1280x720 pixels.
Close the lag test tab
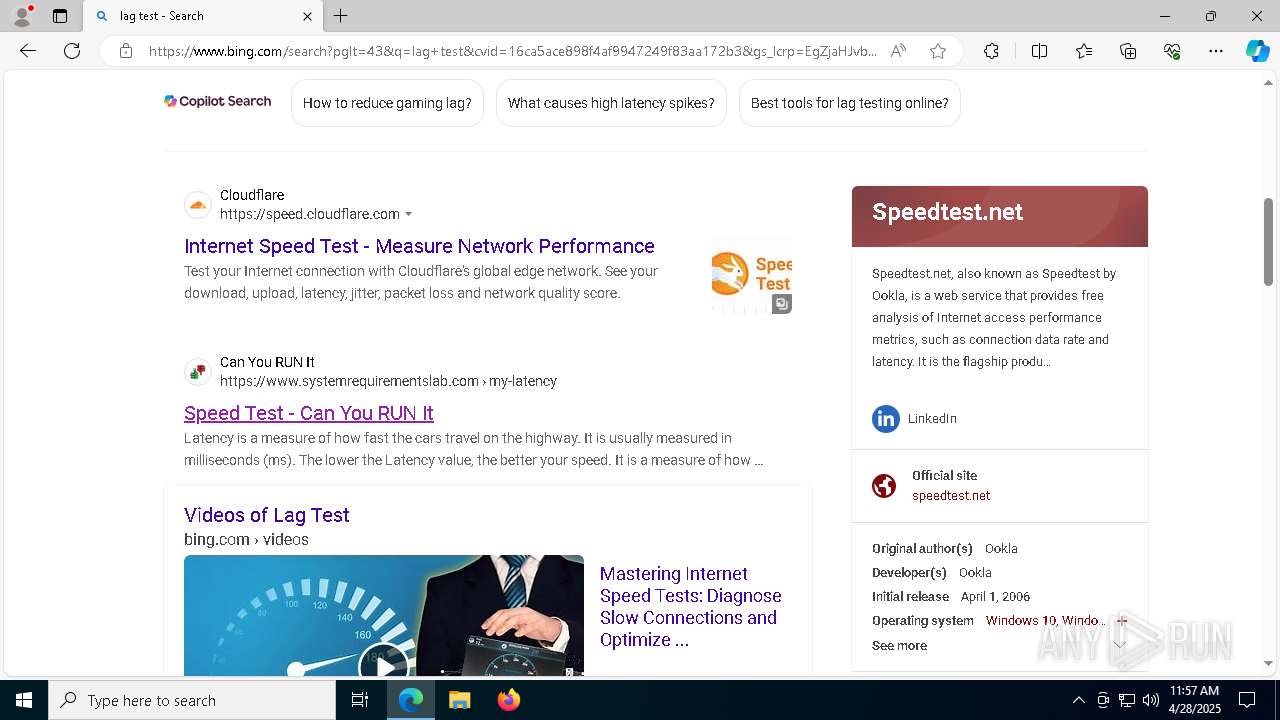click(x=307, y=16)
